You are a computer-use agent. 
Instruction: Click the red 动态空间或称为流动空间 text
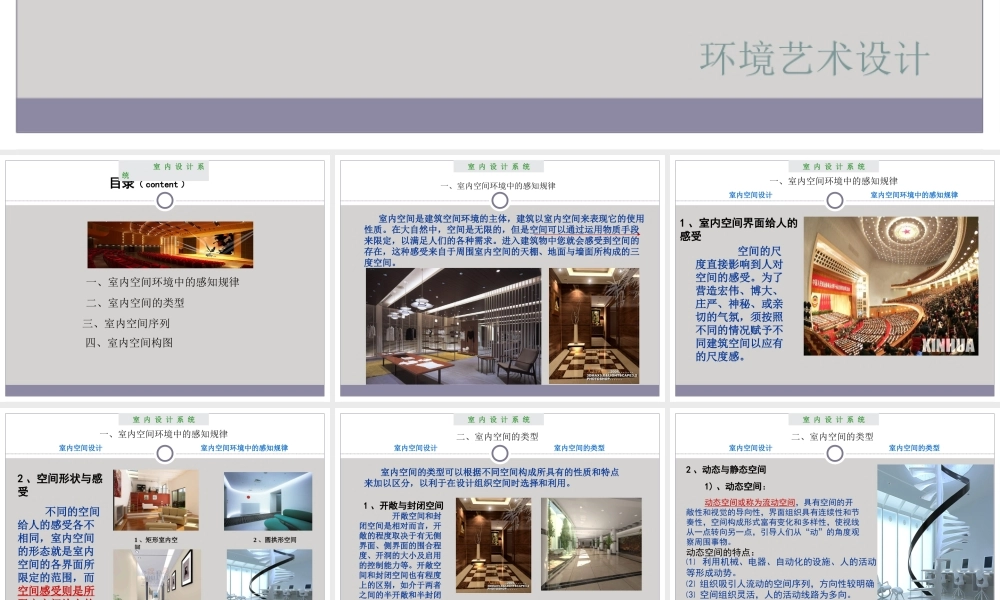coord(750,502)
